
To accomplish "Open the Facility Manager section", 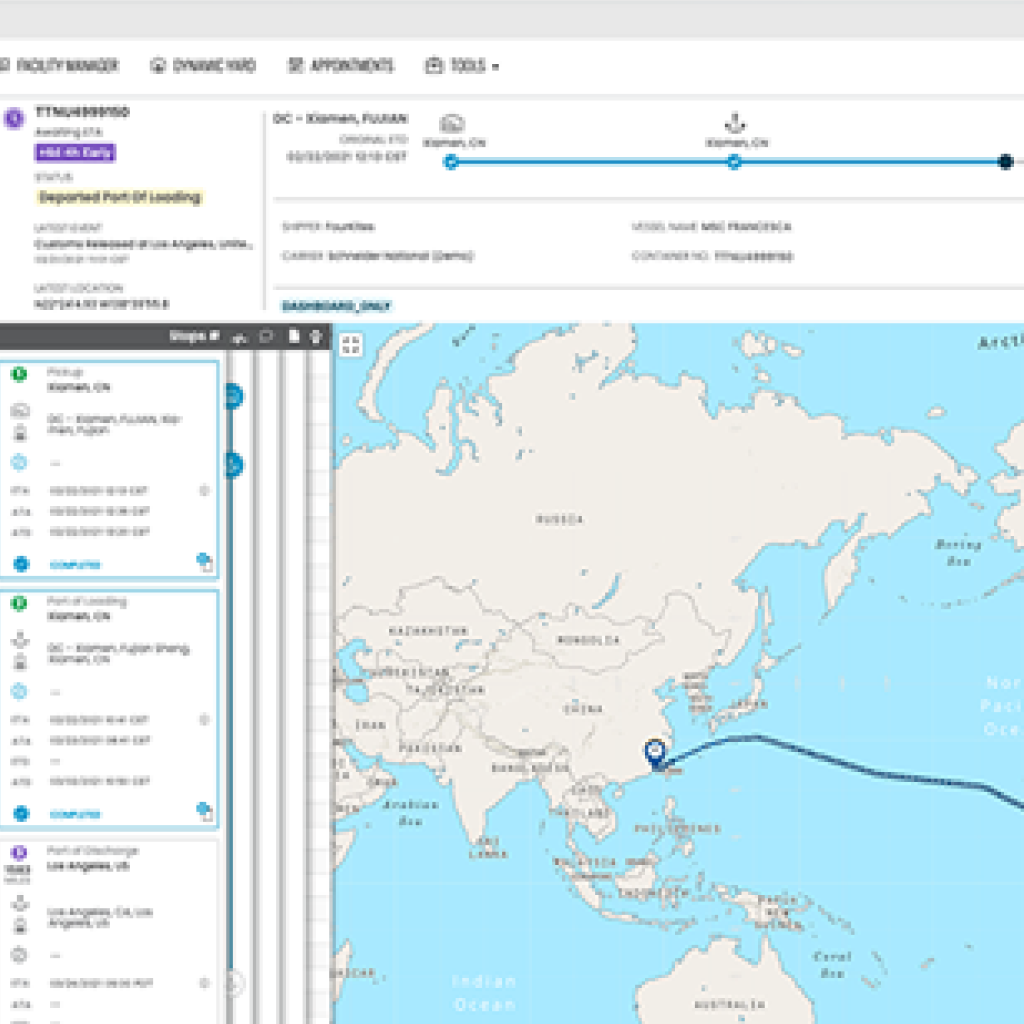I will pyautogui.click(x=65, y=65).
